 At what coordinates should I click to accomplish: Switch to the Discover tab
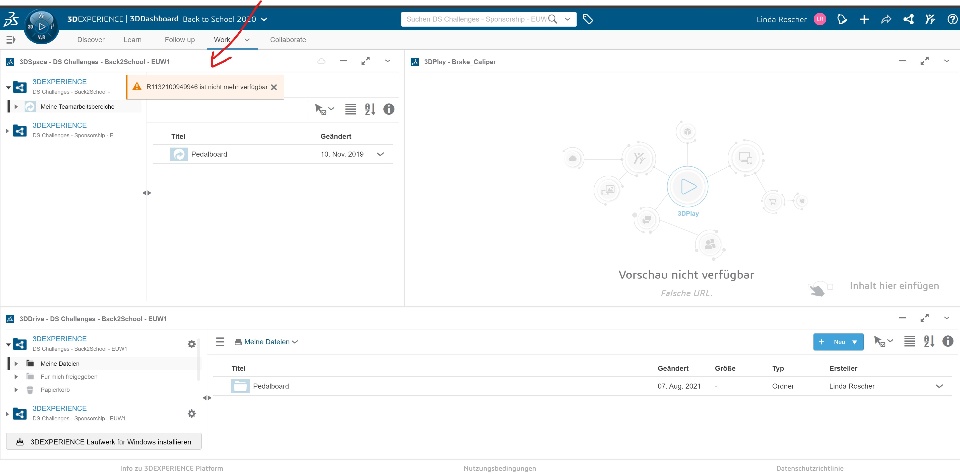pyautogui.click(x=92, y=40)
